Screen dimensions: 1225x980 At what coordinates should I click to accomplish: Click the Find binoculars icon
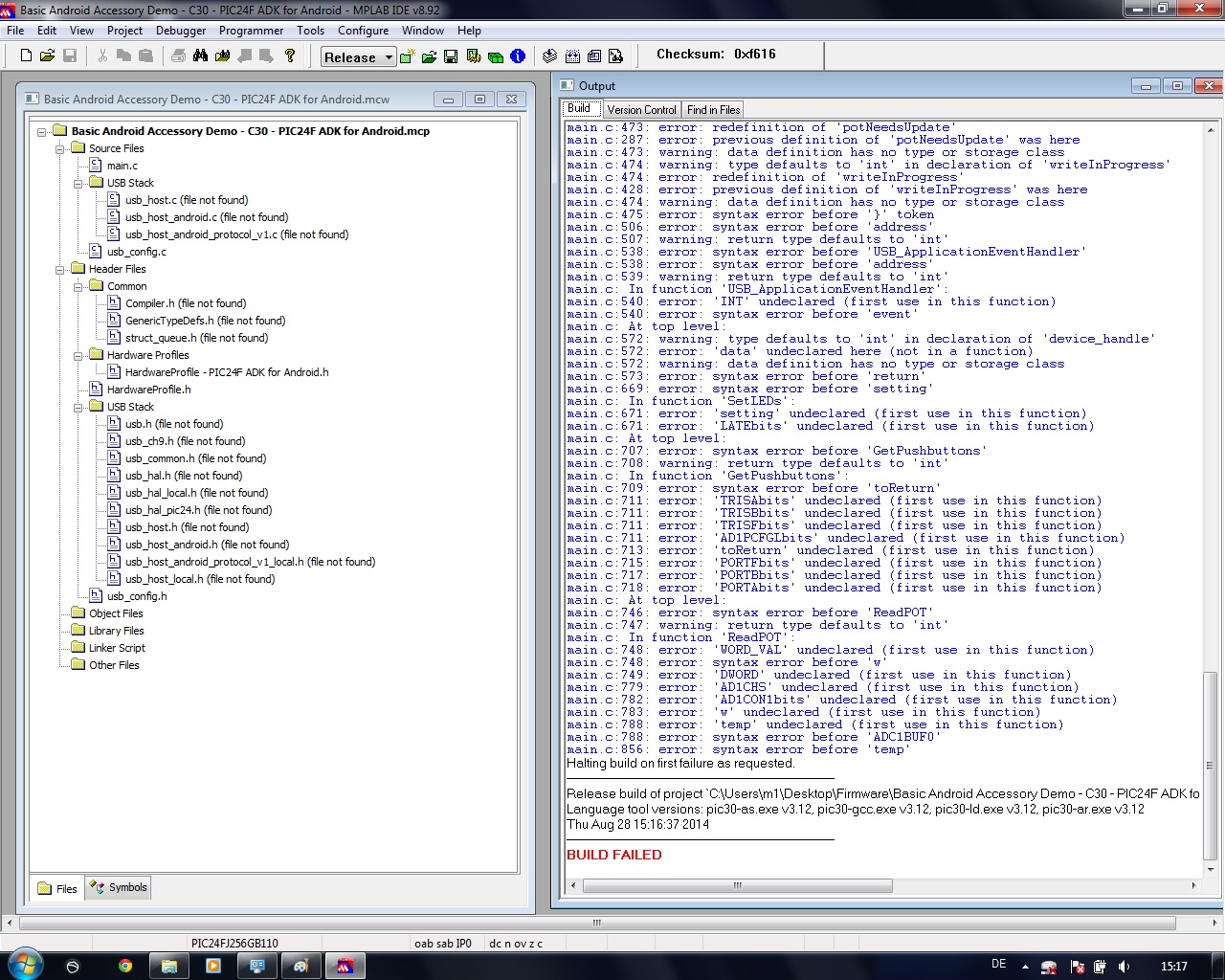click(200, 56)
